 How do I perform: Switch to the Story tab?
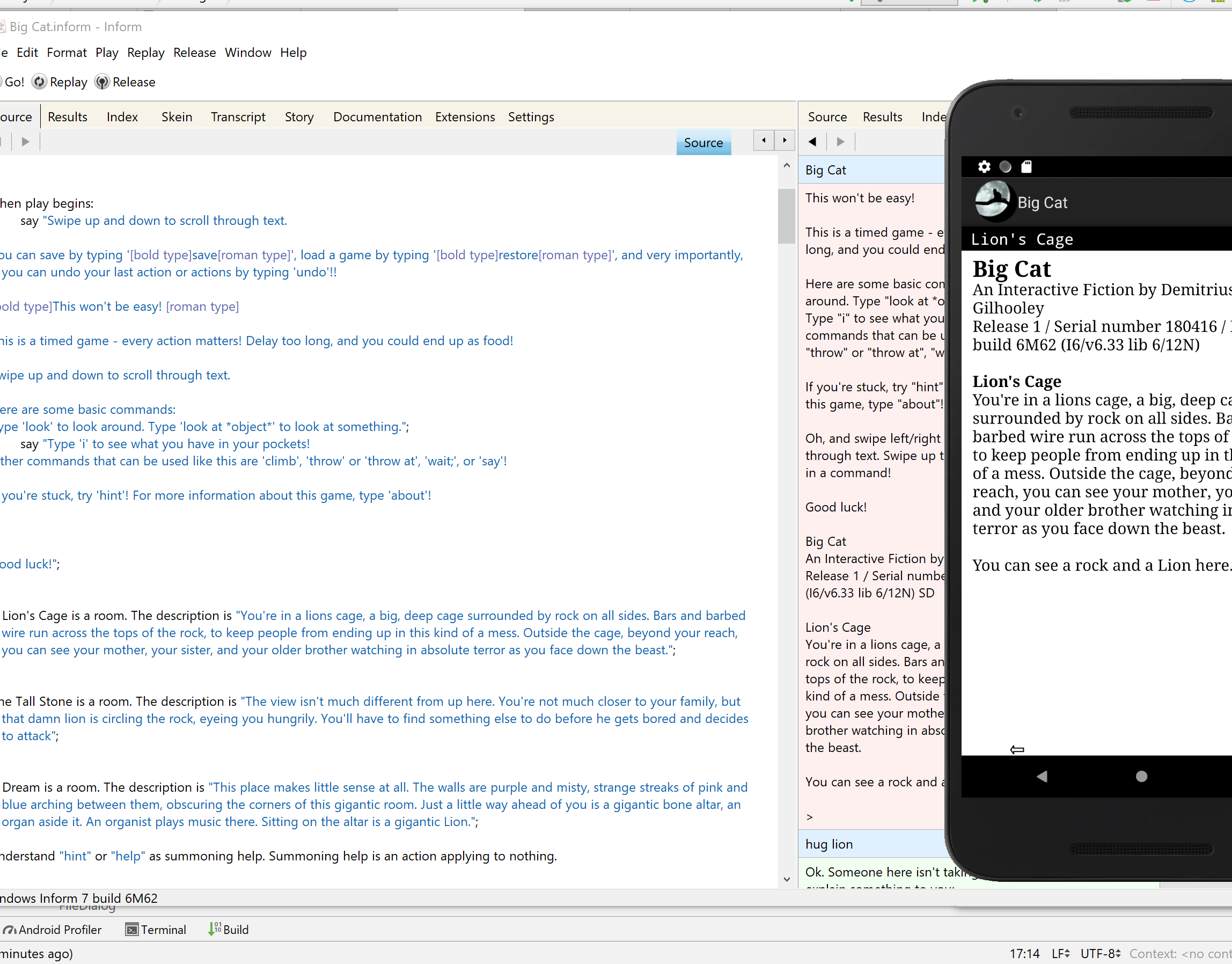point(299,117)
